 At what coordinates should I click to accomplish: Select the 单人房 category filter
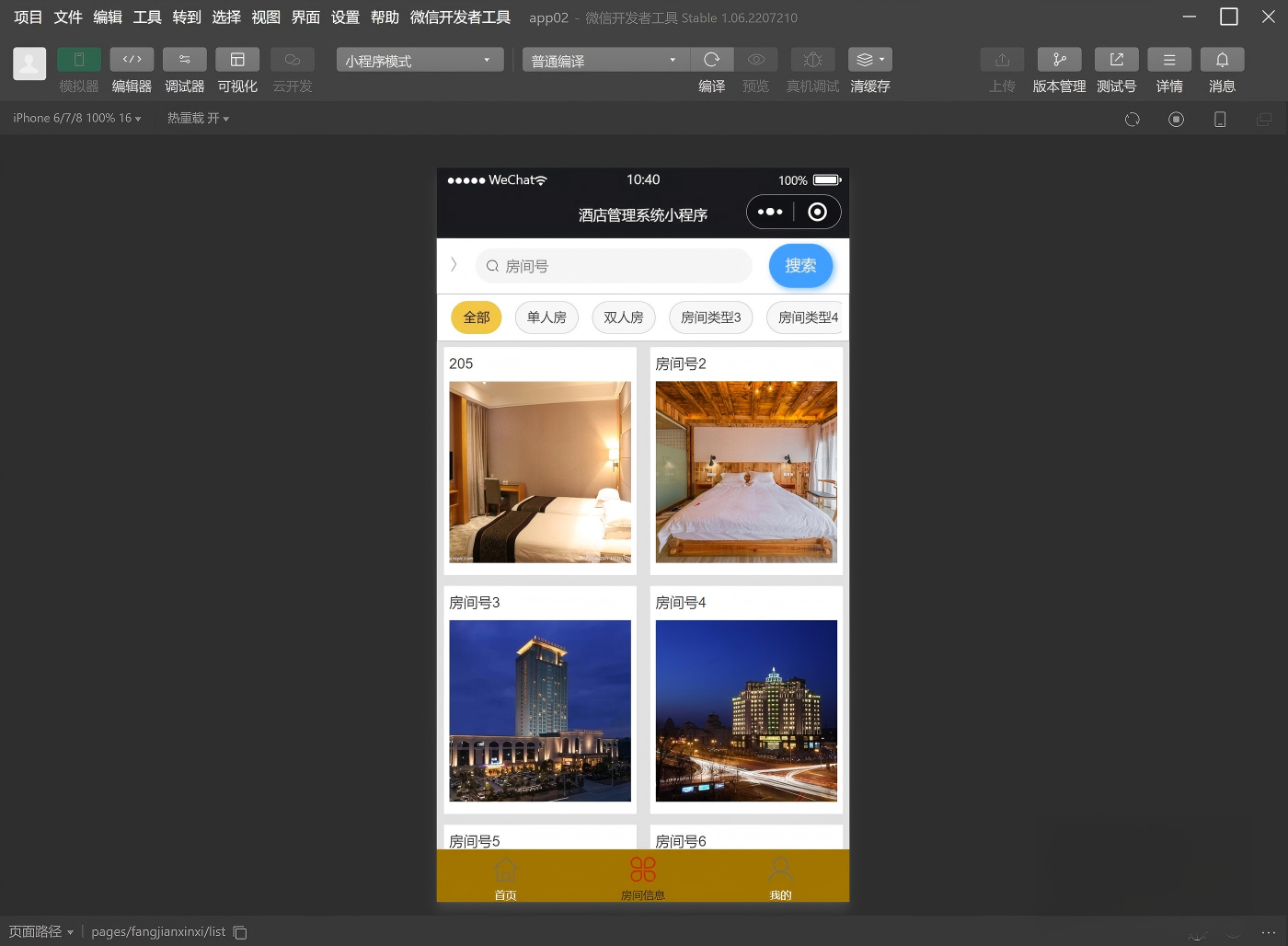click(546, 317)
